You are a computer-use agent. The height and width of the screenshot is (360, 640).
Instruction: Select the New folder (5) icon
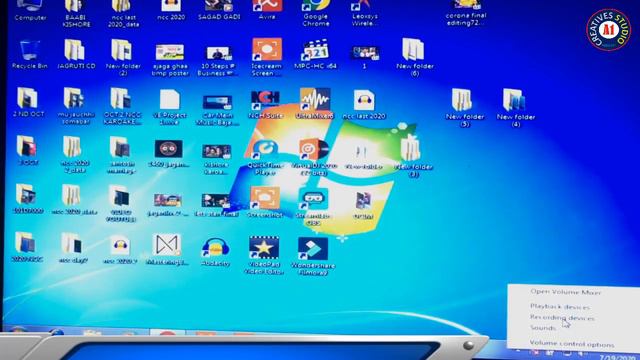point(464,108)
